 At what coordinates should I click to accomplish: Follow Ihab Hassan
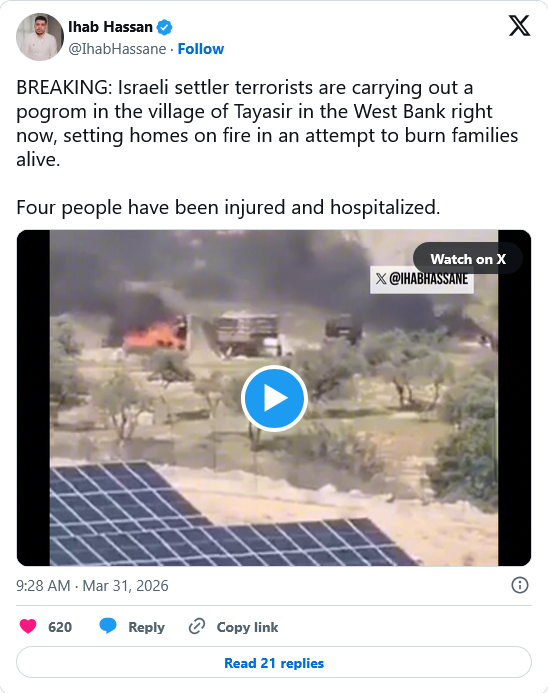click(x=201, y=49)
